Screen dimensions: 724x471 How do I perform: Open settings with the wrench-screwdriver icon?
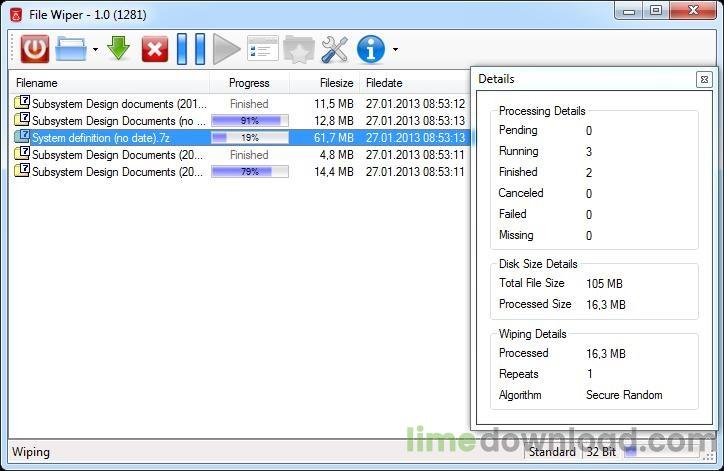pyautogui.click(x=334, y=48)
